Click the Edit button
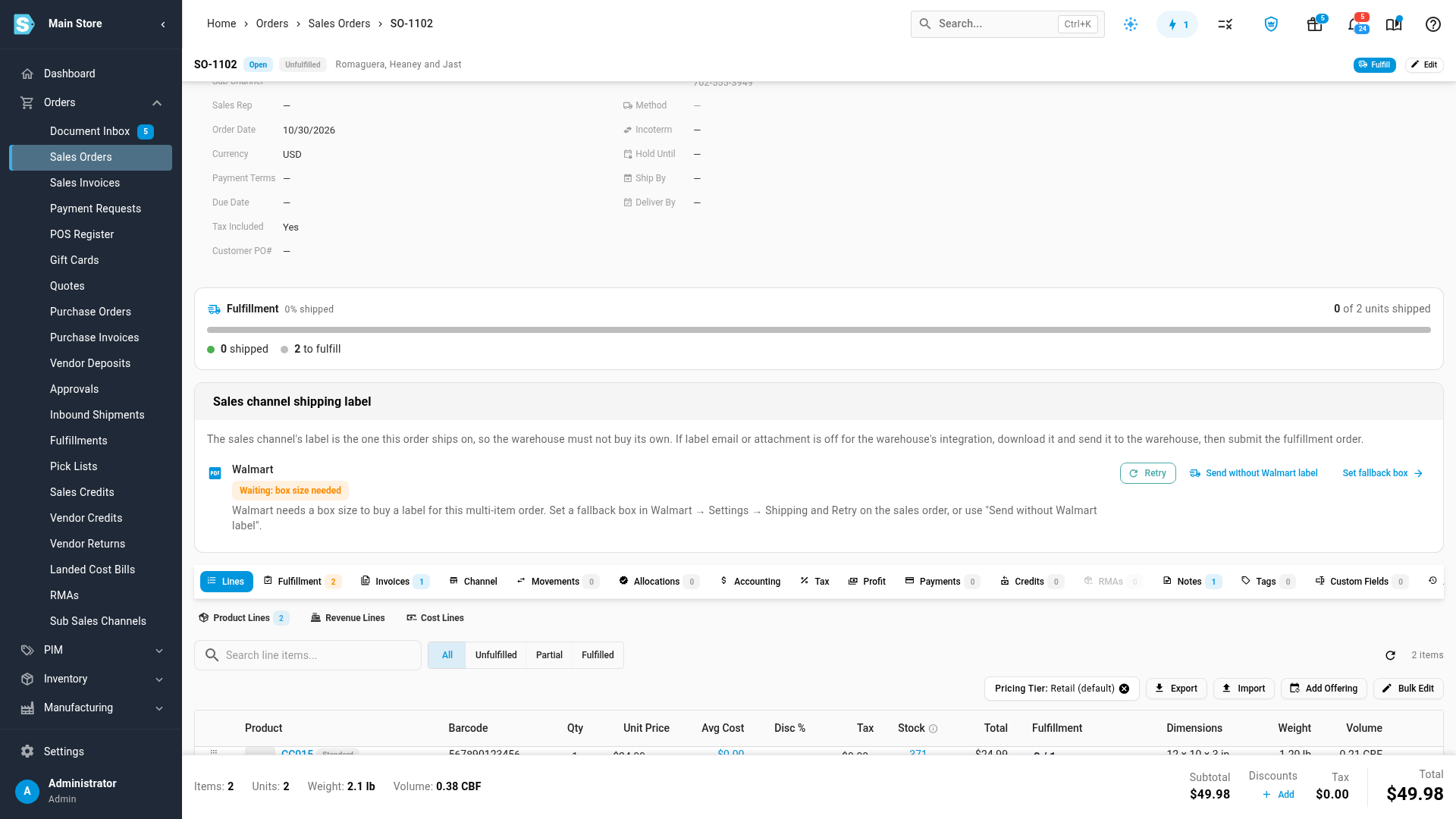The image size is (1456, 819). [1424, 64]
